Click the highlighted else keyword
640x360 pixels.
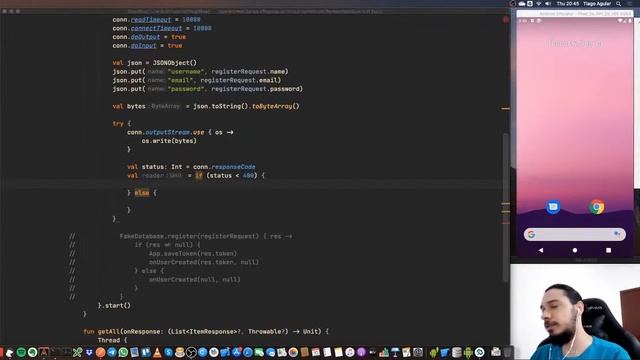142,193
